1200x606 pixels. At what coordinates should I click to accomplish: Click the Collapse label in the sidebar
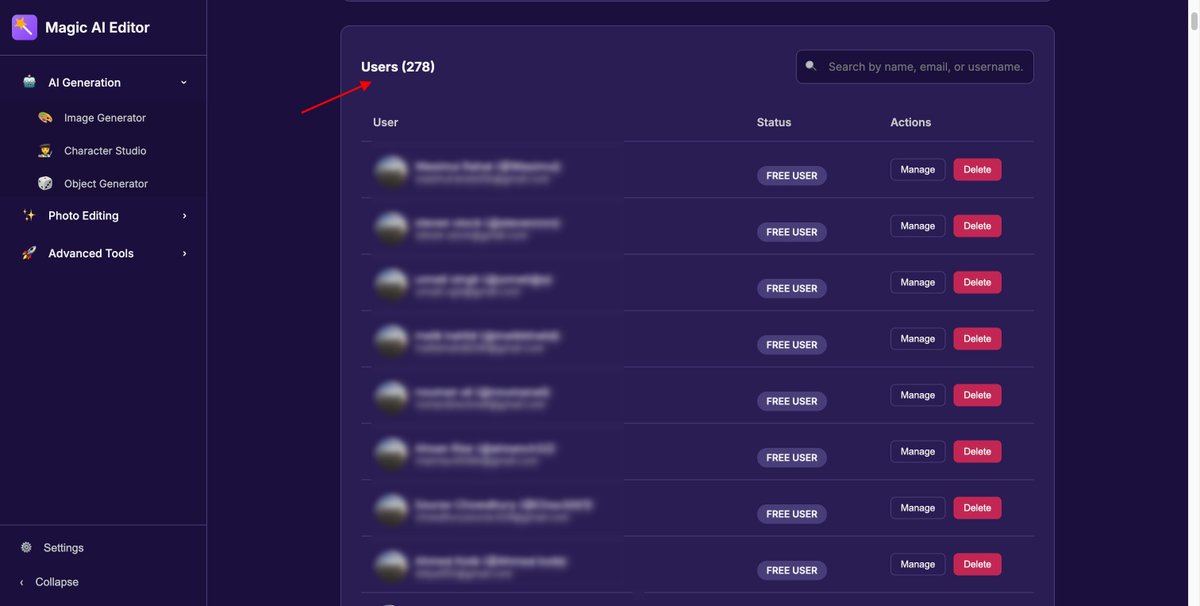[x=57, y=582]
